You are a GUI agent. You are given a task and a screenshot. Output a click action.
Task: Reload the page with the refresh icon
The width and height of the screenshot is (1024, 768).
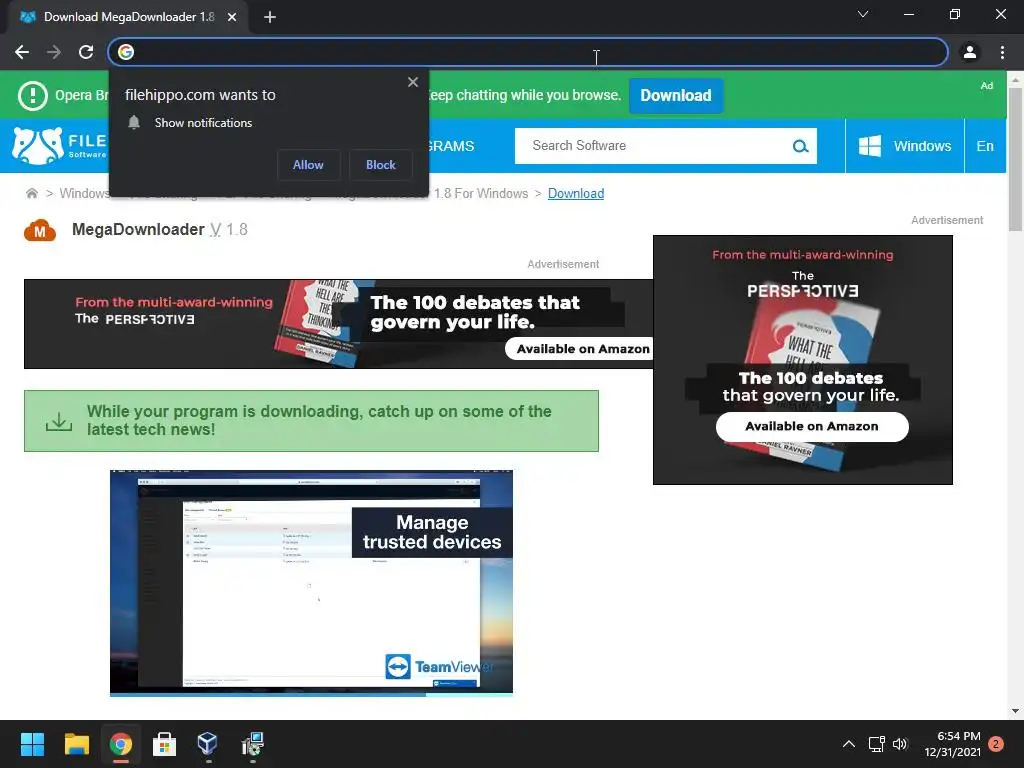point(86,52)
